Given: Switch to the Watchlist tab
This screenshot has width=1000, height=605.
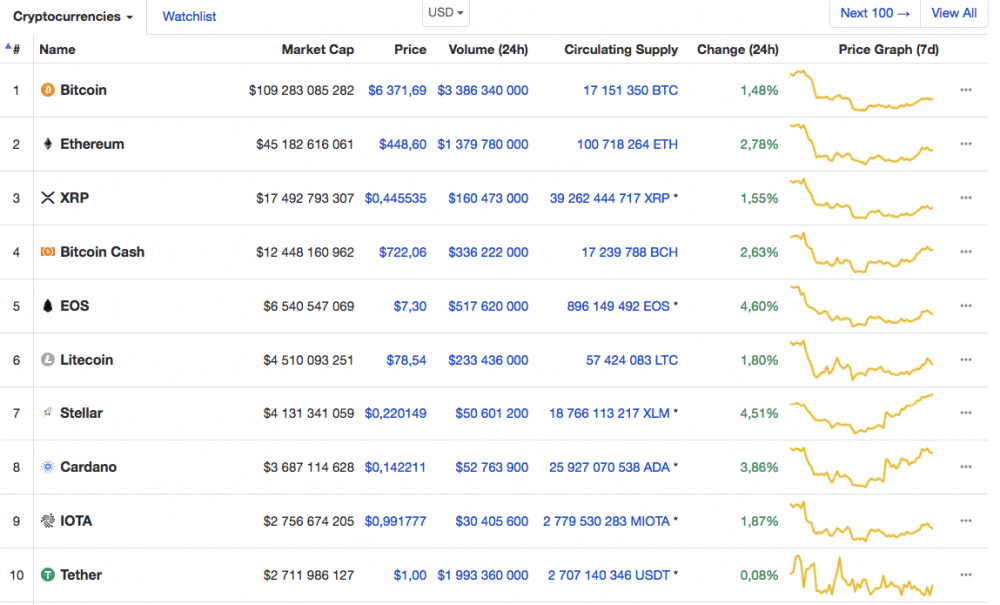Looking at the screenshot, I should (x=189, y=17).
